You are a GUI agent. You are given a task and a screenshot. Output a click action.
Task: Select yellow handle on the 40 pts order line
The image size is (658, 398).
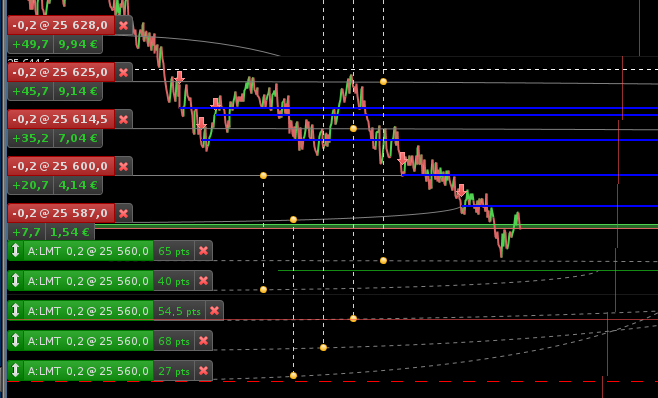pyautogui.click(x=263, y=290)
